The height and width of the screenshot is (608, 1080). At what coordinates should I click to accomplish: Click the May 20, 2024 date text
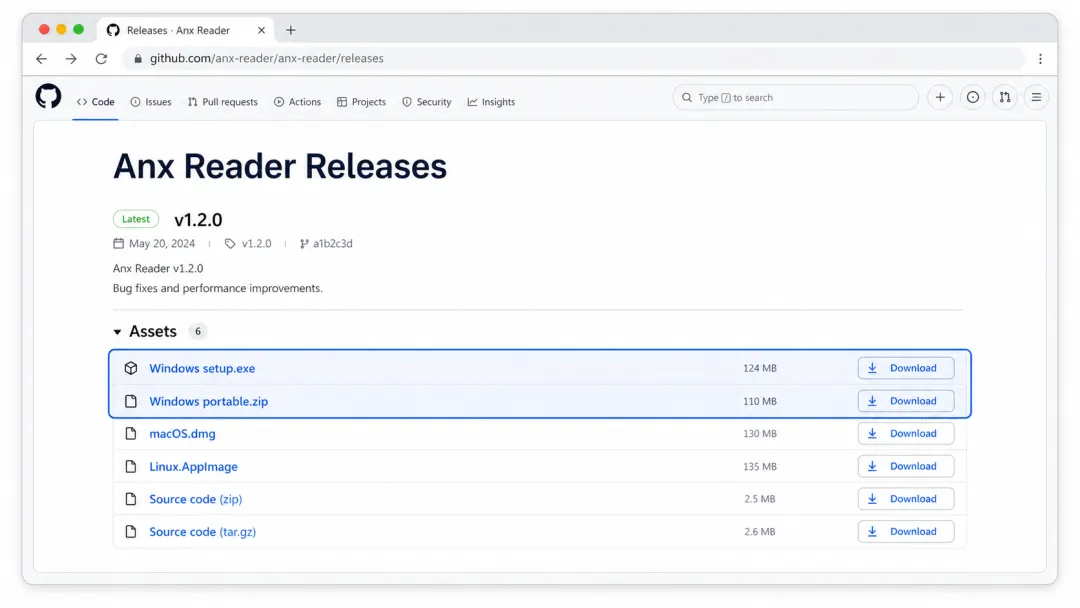(x=162, y=244)
